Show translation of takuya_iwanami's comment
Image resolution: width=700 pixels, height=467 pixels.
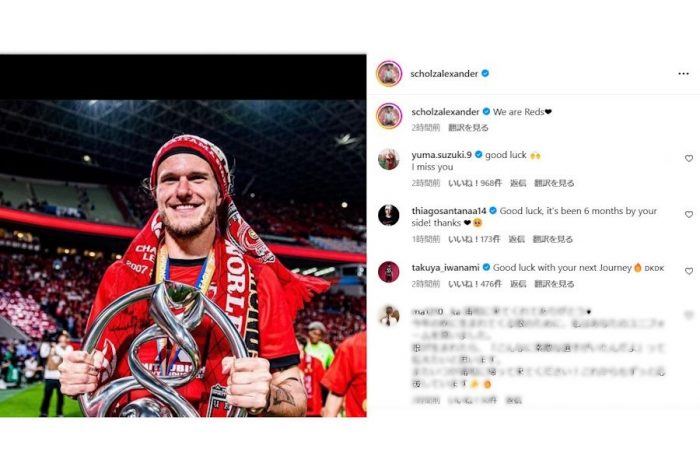(x=554, y=284)
